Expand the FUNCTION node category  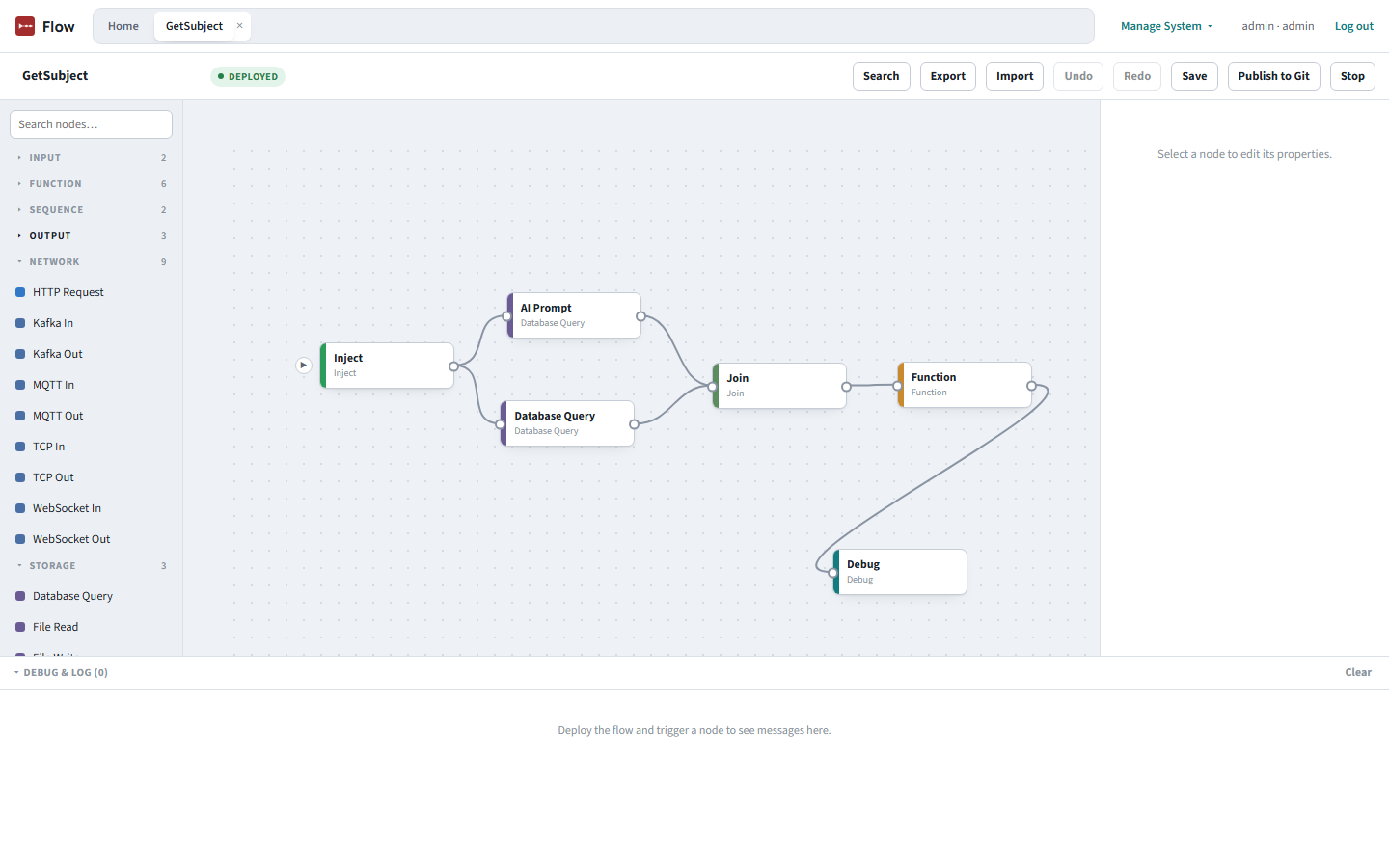pos(92,184)
